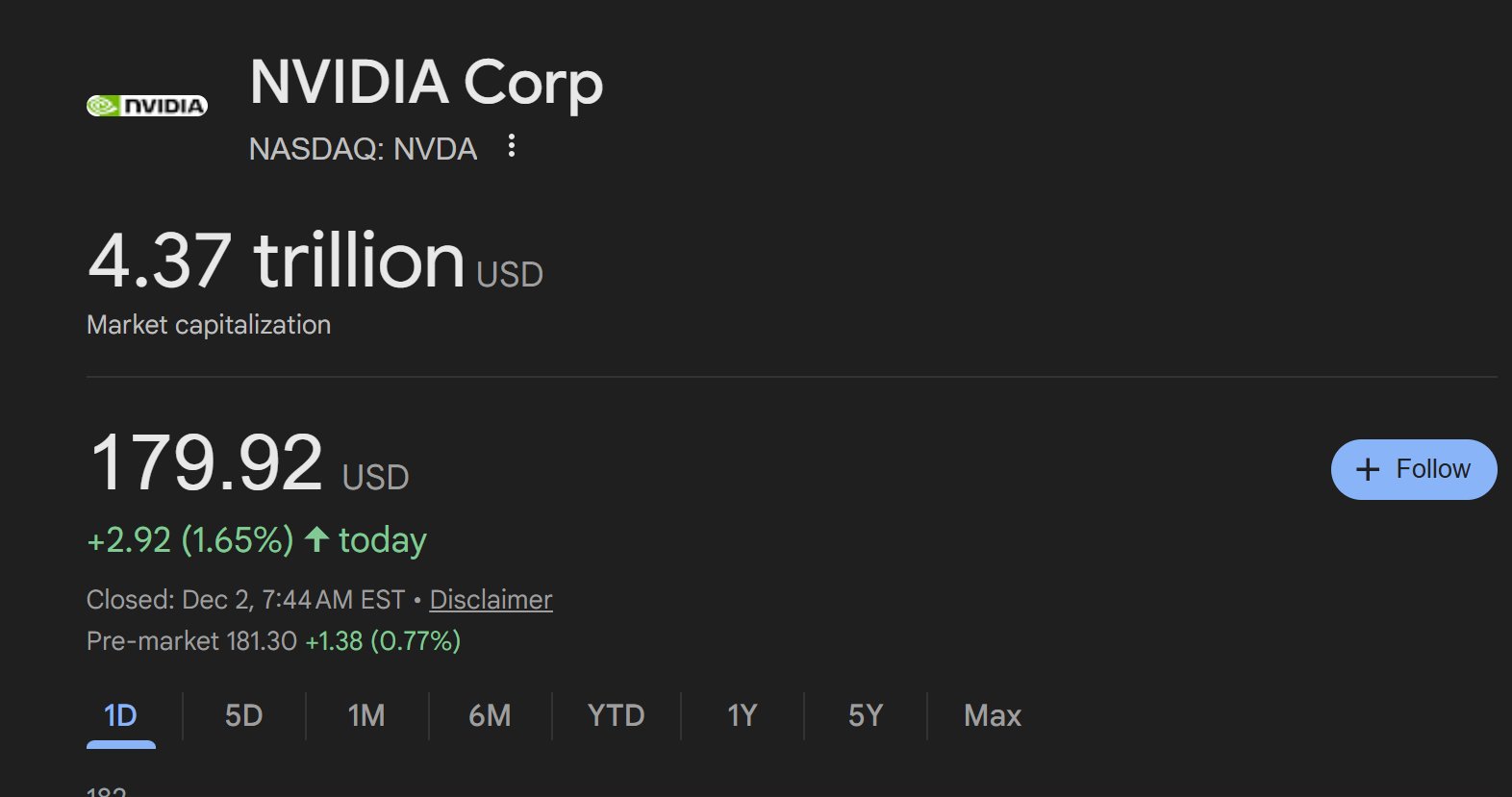Click the NVIDIA Corp title heading
This screenshot has height=797, width=1512.
tap(426, 82)
